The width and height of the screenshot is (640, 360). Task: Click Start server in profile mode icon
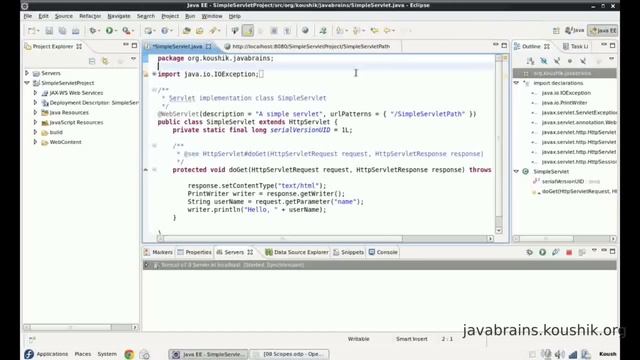[556, 252]
